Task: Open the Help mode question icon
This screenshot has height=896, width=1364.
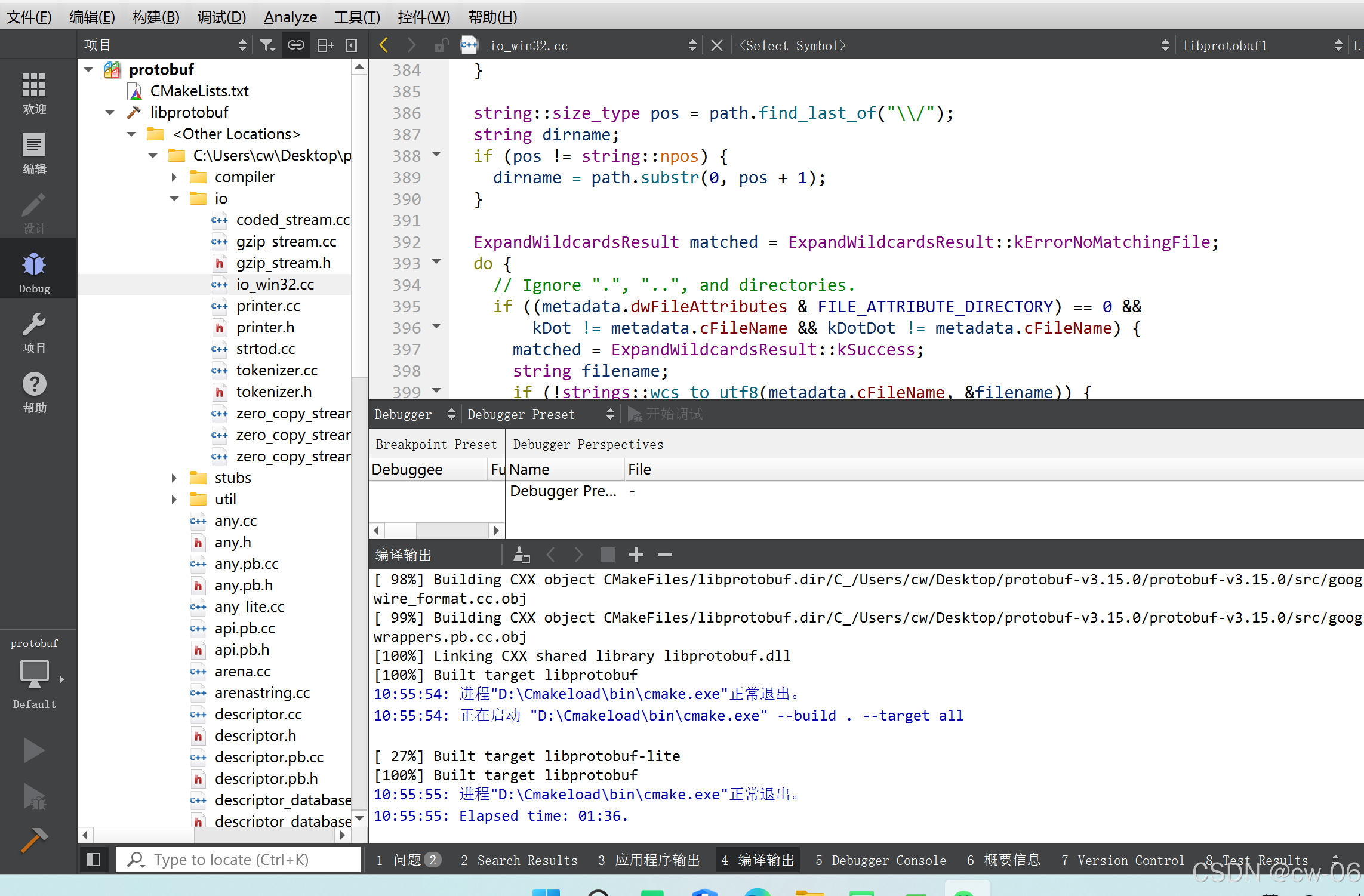Action: [34, 392]
